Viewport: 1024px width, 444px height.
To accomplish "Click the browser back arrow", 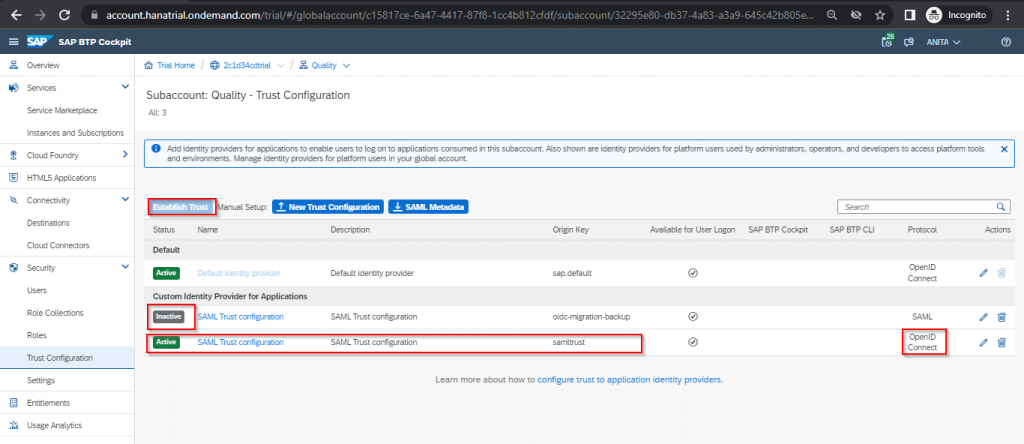I will point(16,14).
